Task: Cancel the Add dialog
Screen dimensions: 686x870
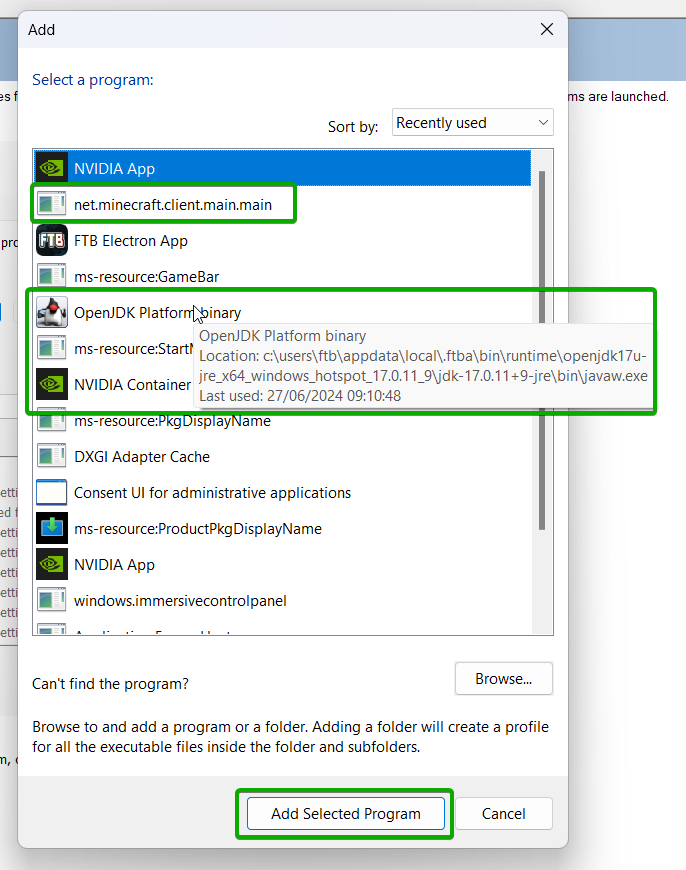Action: click(504, 814)
